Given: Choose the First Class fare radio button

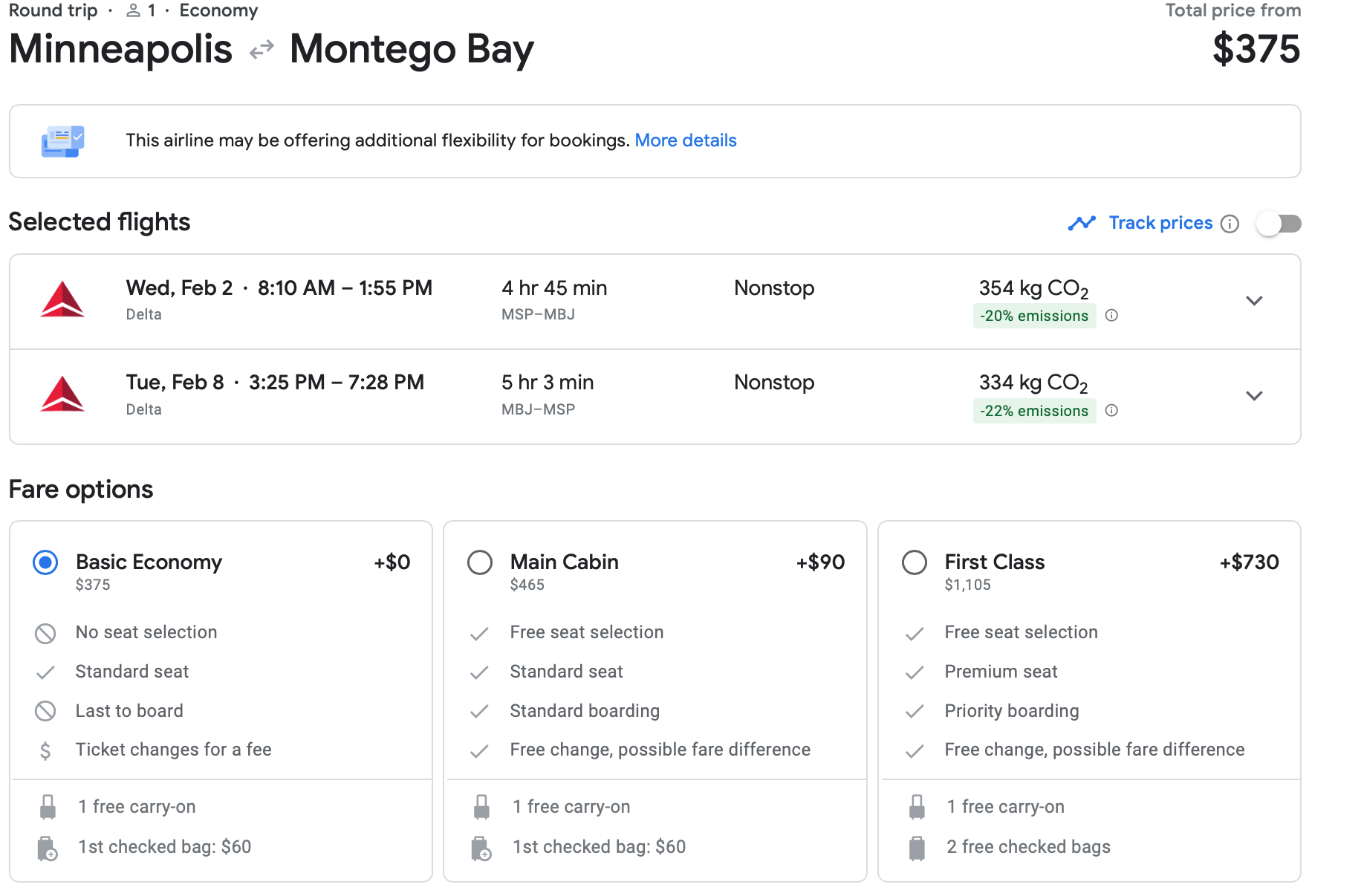Looking at the screenshot, I should click(915, 562).
